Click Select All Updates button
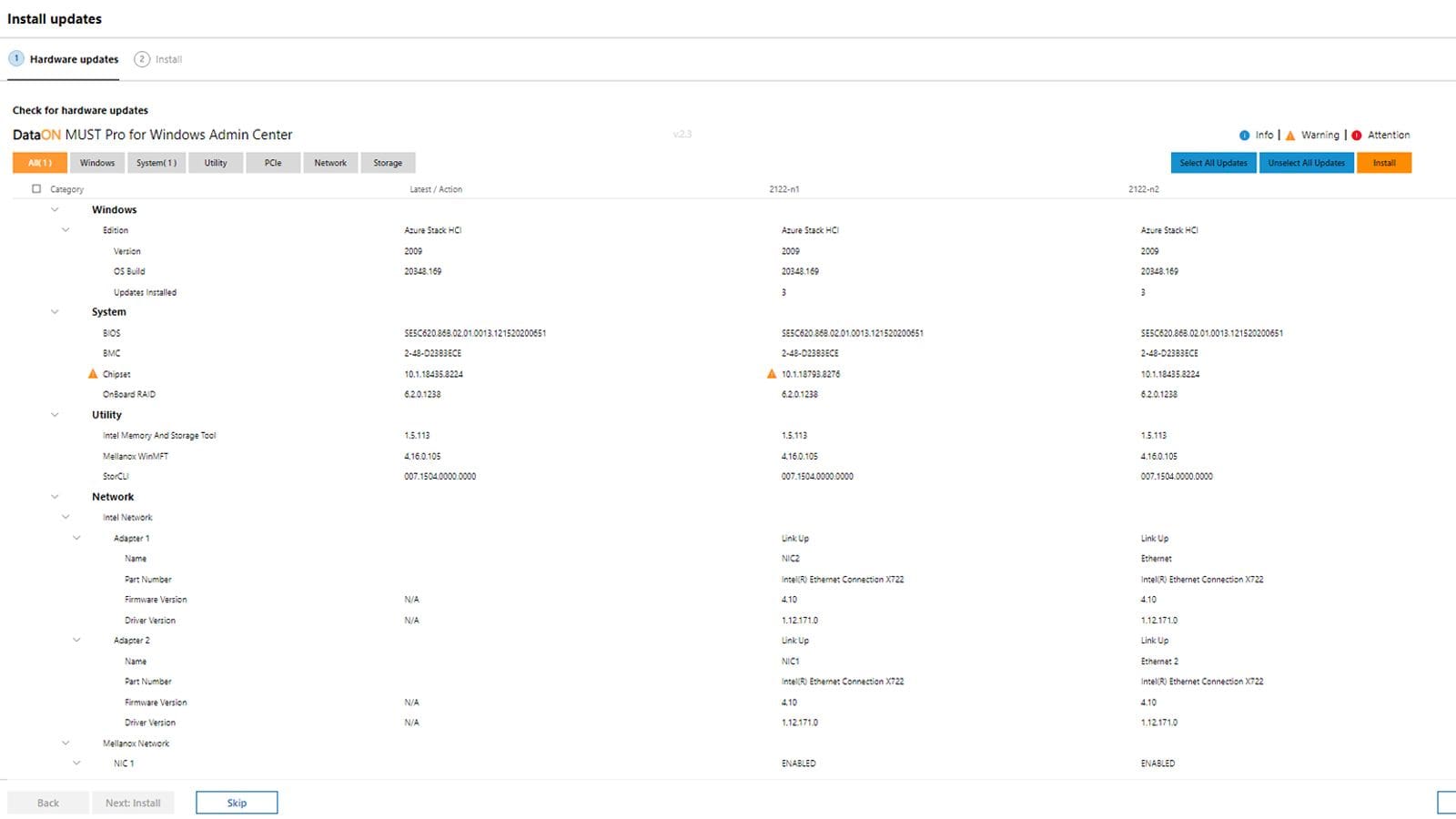 coord(1214,163)
